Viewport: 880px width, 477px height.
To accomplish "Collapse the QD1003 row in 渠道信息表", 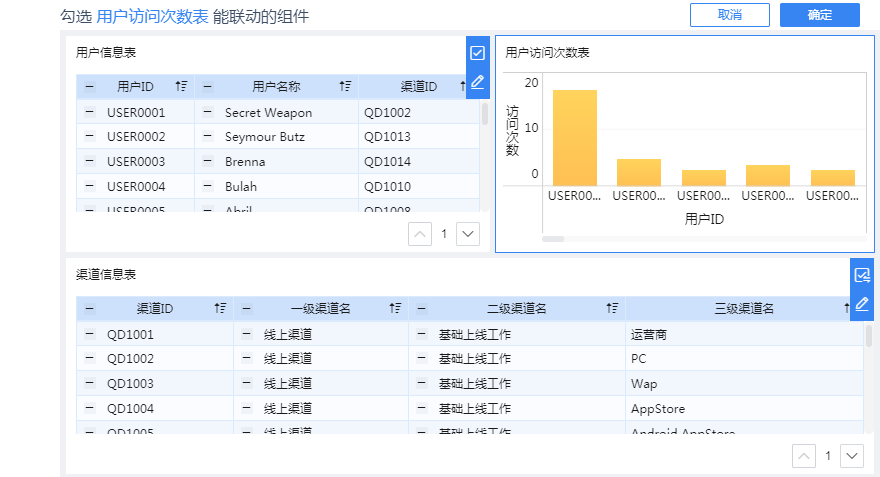I will (x=89, y=383).
